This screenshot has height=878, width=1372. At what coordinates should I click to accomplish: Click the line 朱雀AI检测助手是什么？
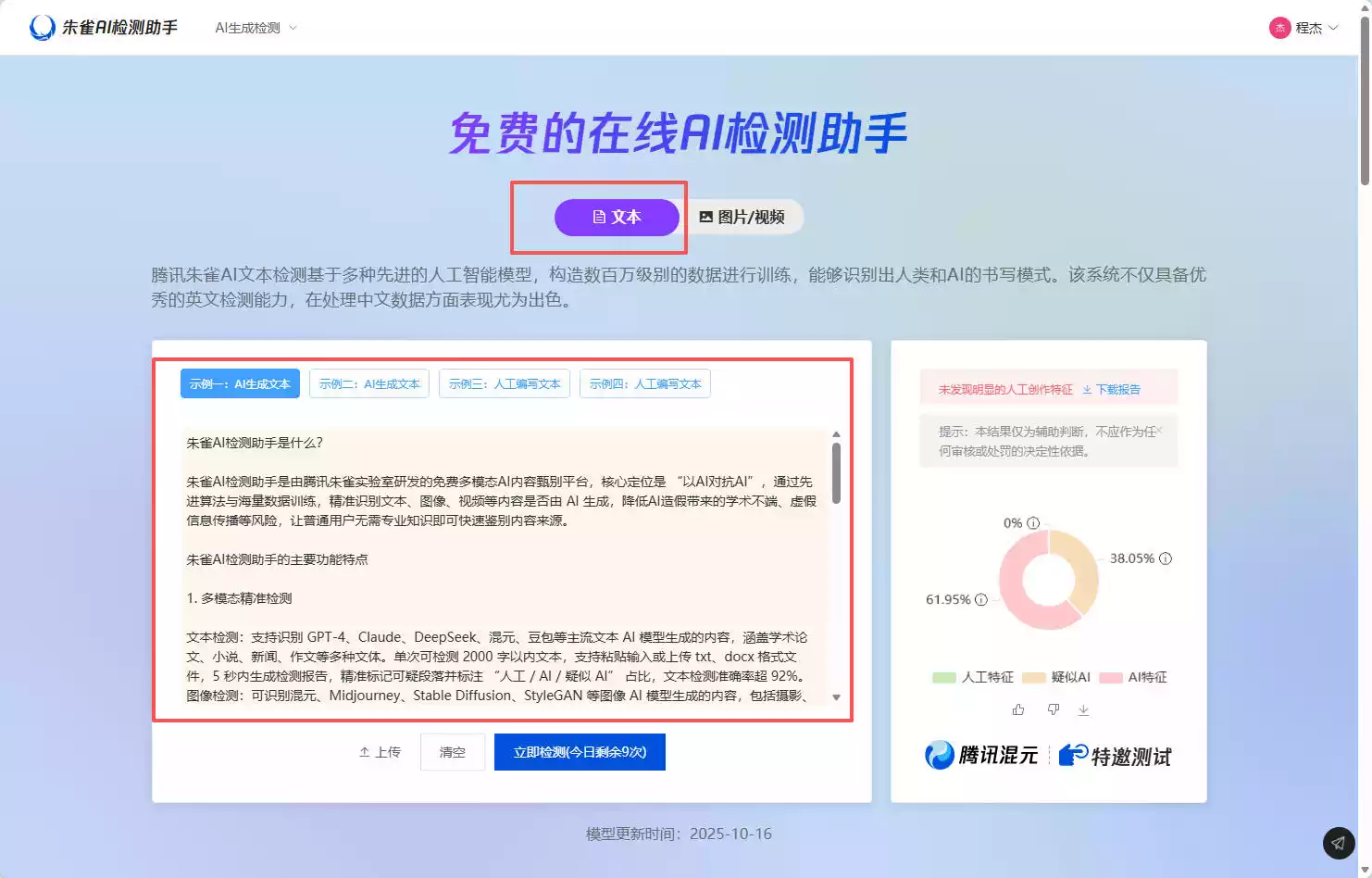[x=255, y=443]
